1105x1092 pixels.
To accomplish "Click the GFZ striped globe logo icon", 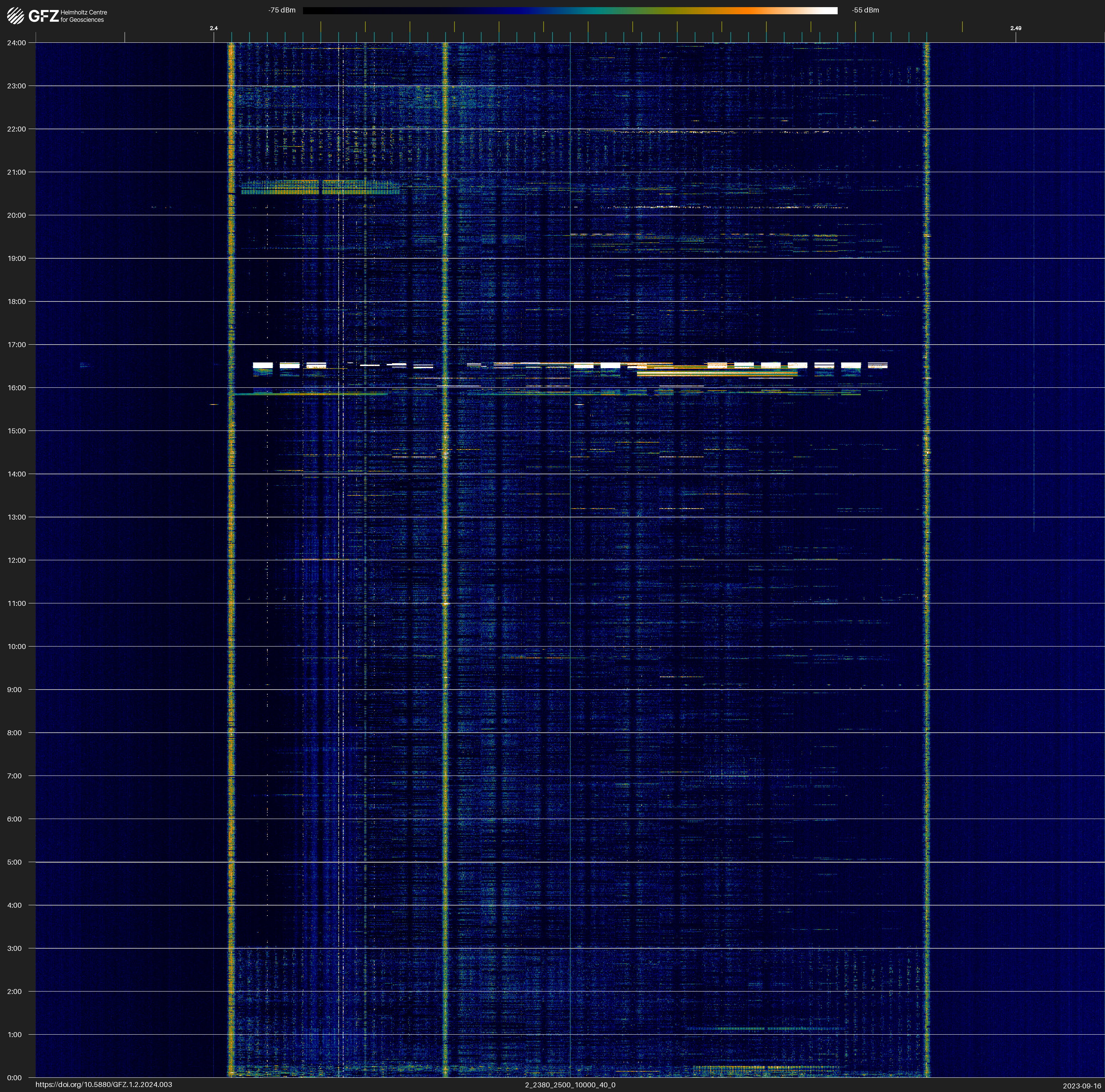I will pyautogui.click(x=15, y=16).
